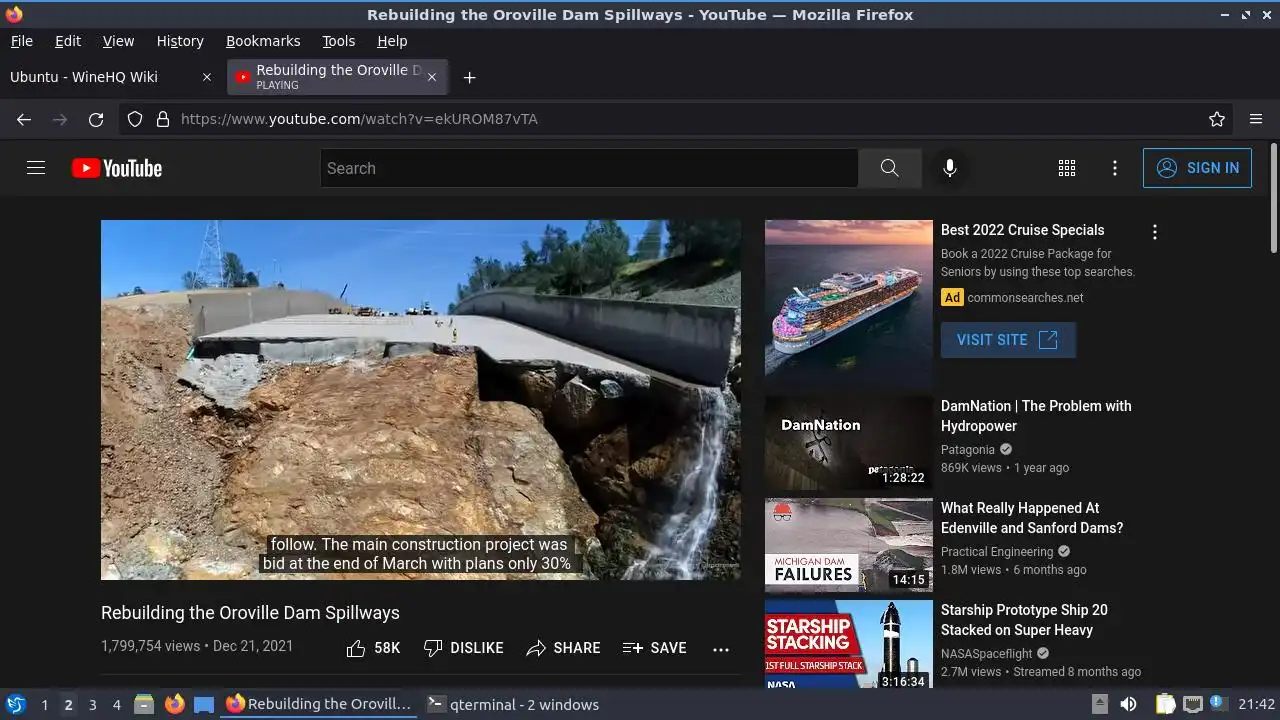Switch to virtual desktop 4
Screen dimensions: 1280x720
[x=116, y=704]
